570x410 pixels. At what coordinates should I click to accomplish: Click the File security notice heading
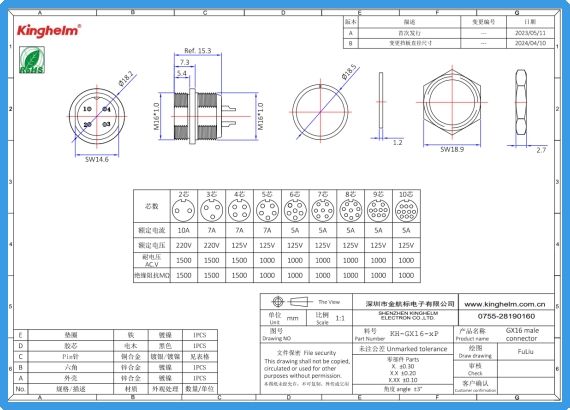click(x=306, y=353)
